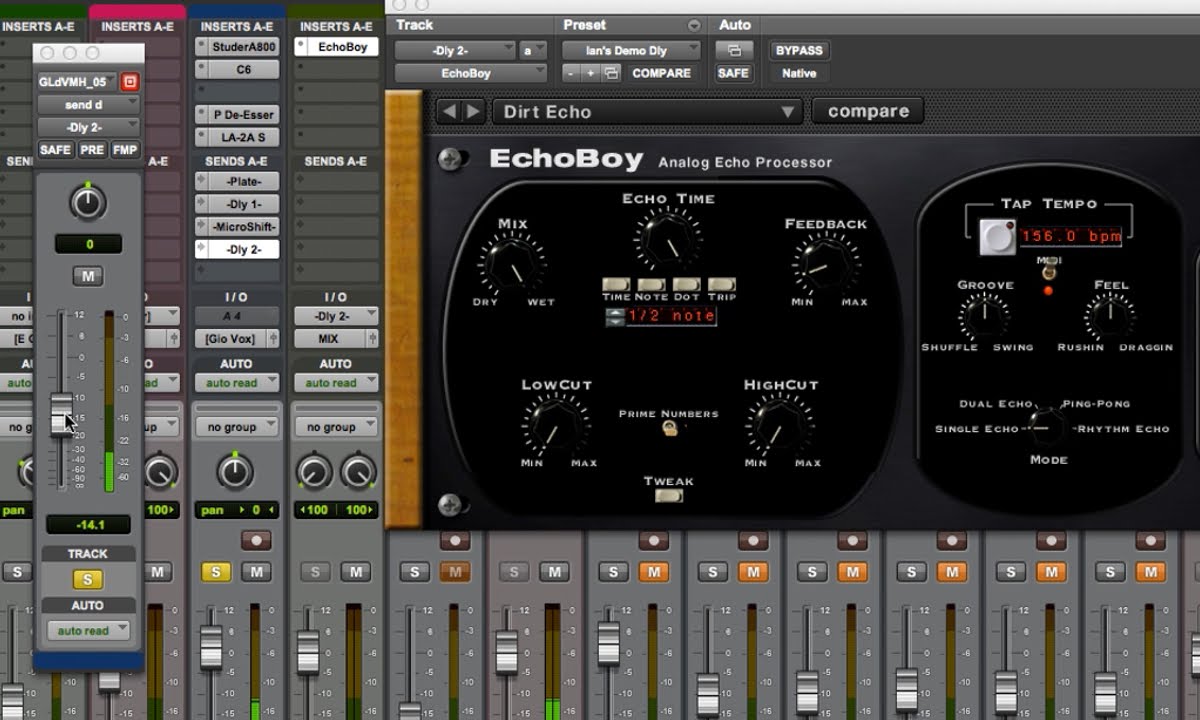
Task: Open plug-in automation enable icon under Auto
Action: (x=734, y=50)
